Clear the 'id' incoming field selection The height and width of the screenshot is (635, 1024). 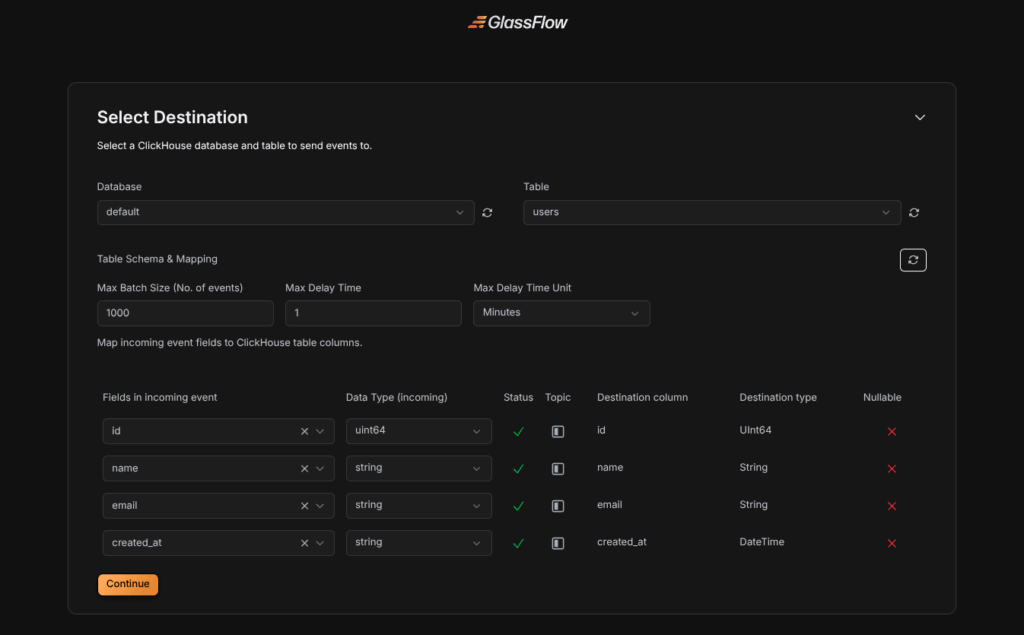[305, 431]
